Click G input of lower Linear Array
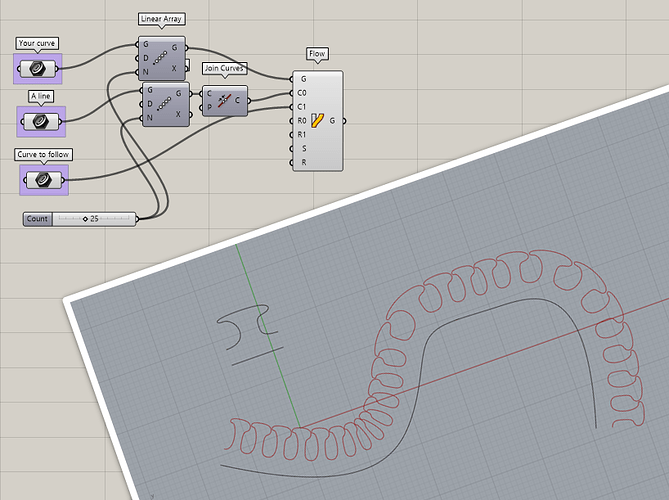Screen dimensions: 669x500 tap(150, 90)
